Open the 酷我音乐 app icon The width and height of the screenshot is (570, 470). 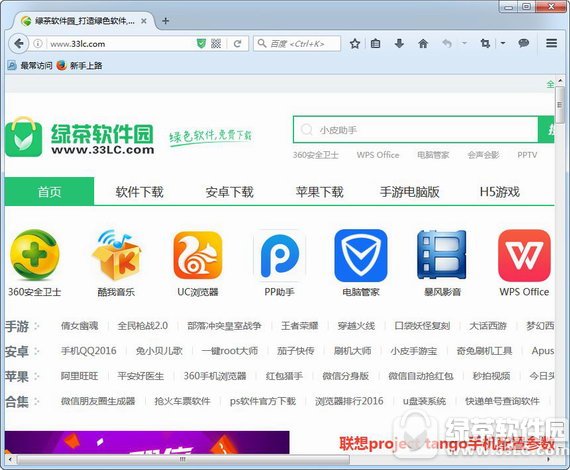pyautogui.click(x=116, y=255)
